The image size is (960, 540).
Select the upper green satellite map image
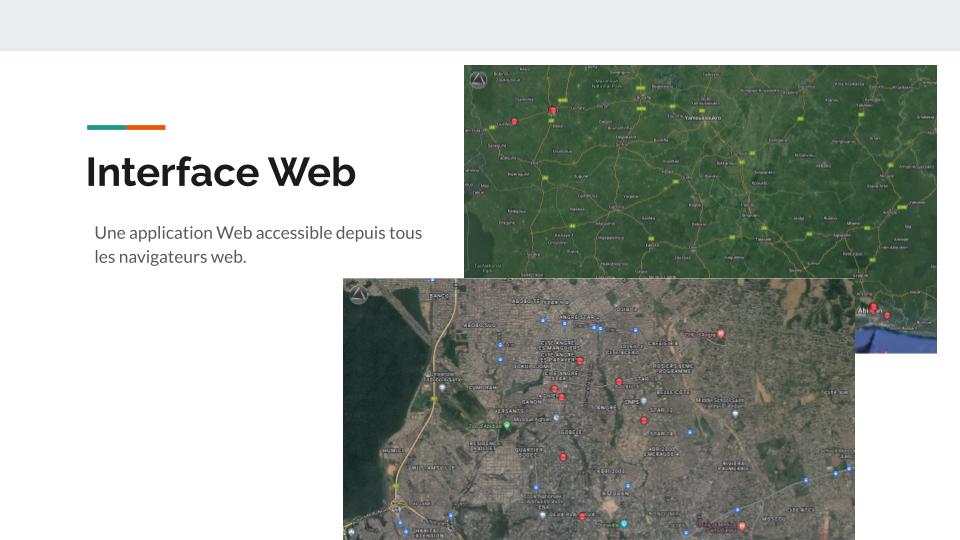tap(700, 170)
